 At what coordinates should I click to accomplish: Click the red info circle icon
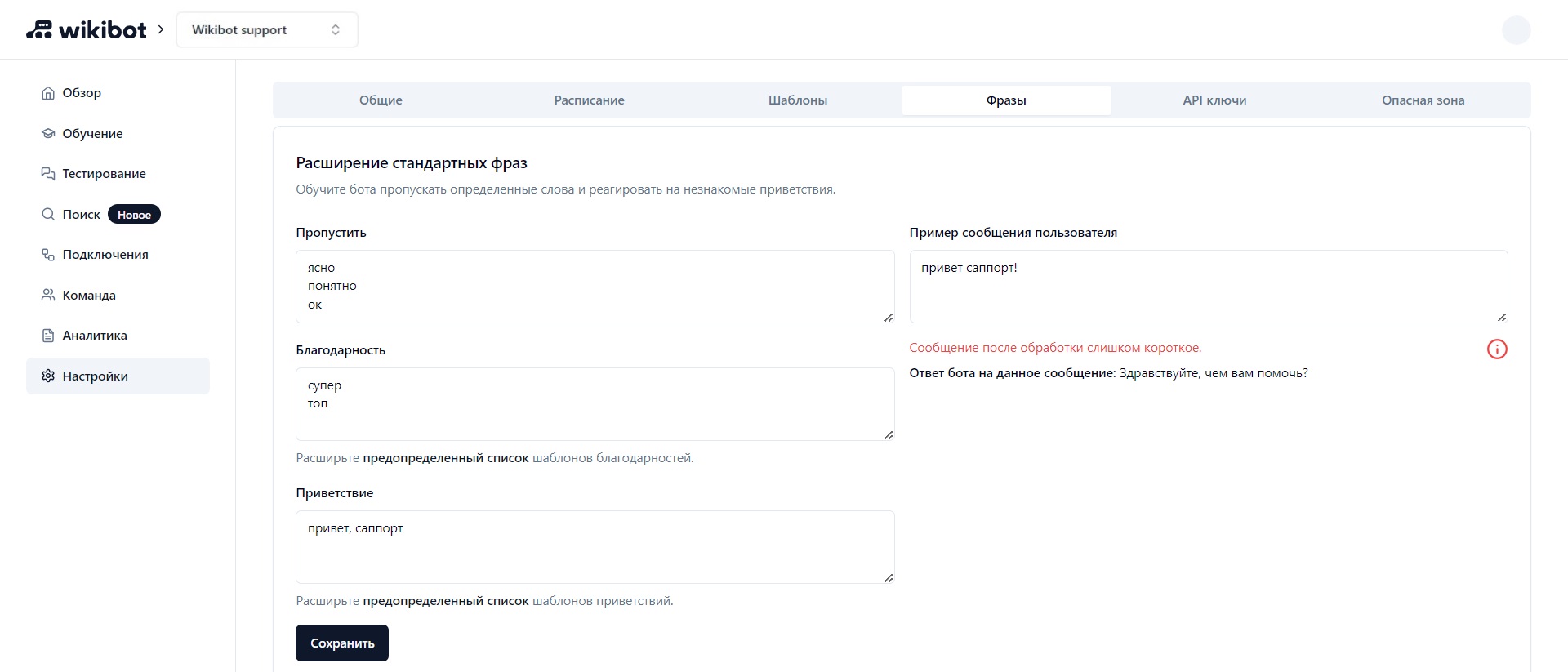(1497, 349)
